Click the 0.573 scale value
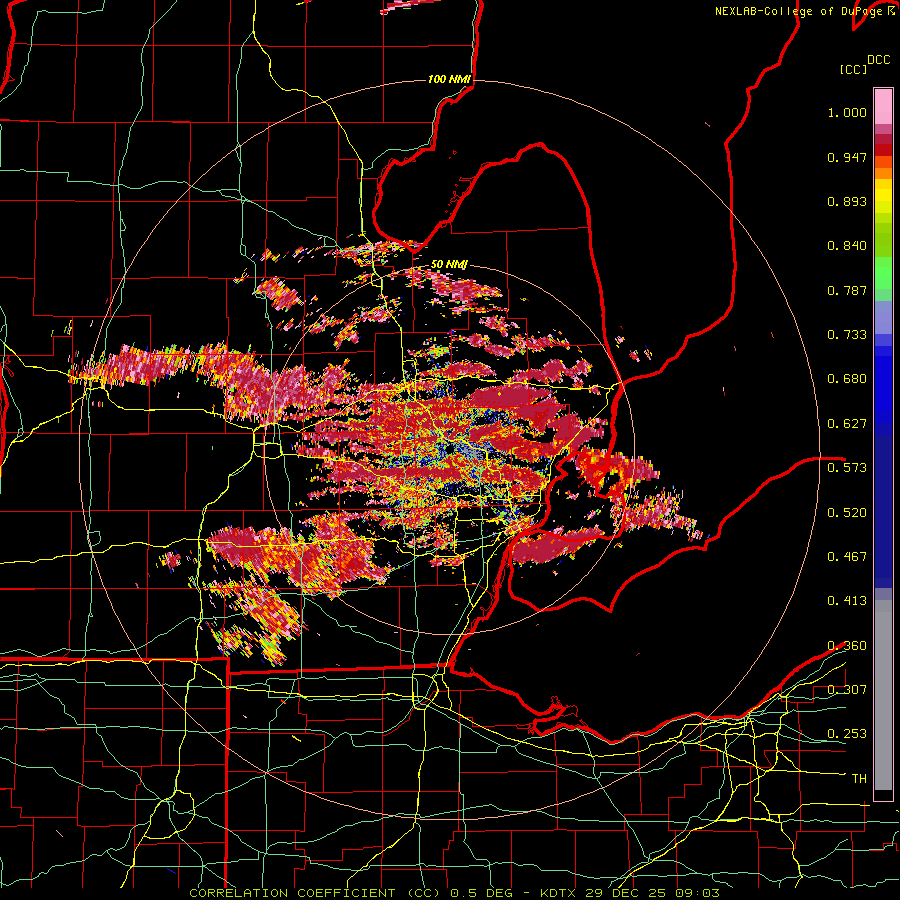 (847, 468)
